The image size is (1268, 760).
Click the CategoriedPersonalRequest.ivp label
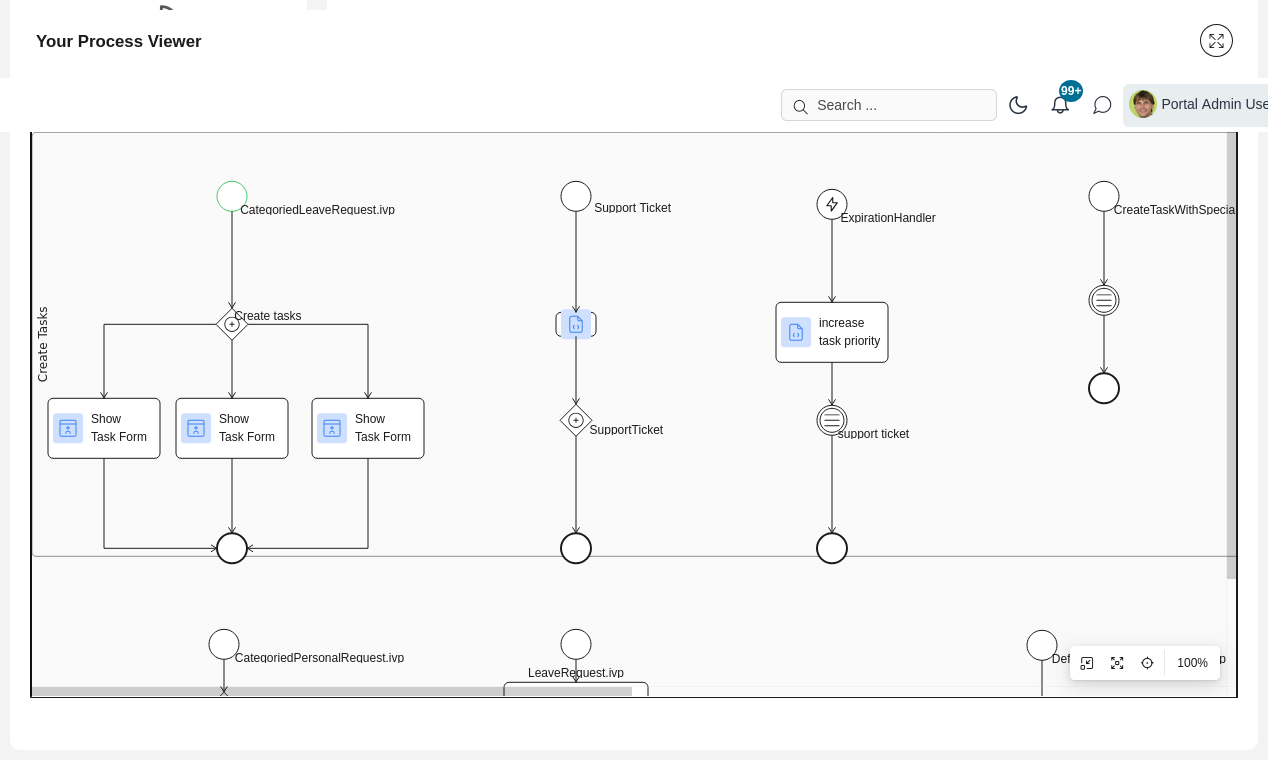(319, 658)
